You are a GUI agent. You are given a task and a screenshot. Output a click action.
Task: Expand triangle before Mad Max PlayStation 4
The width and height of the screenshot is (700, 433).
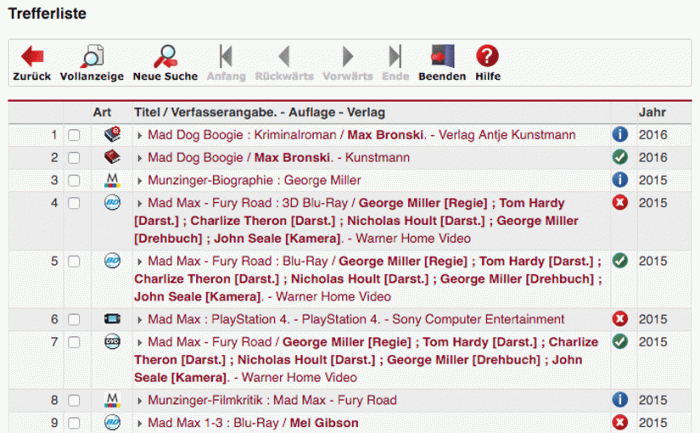point(139,320)
